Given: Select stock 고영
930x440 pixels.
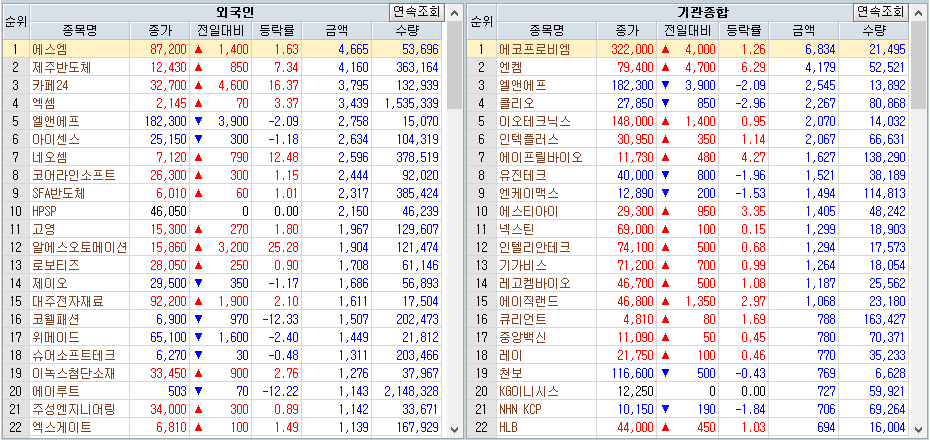Looking at the screenshot, I should (44, 229).
